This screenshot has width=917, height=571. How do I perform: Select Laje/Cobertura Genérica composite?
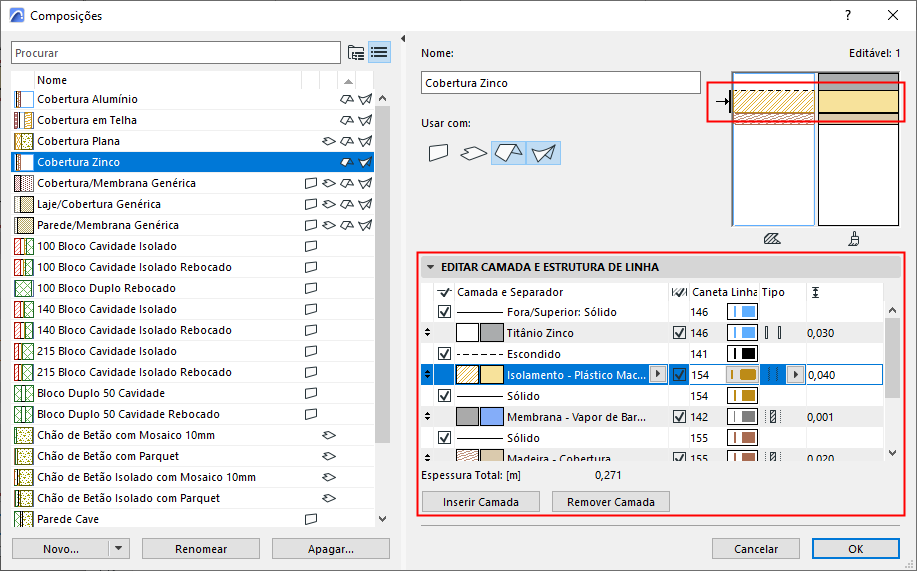[x=192, y=204]
